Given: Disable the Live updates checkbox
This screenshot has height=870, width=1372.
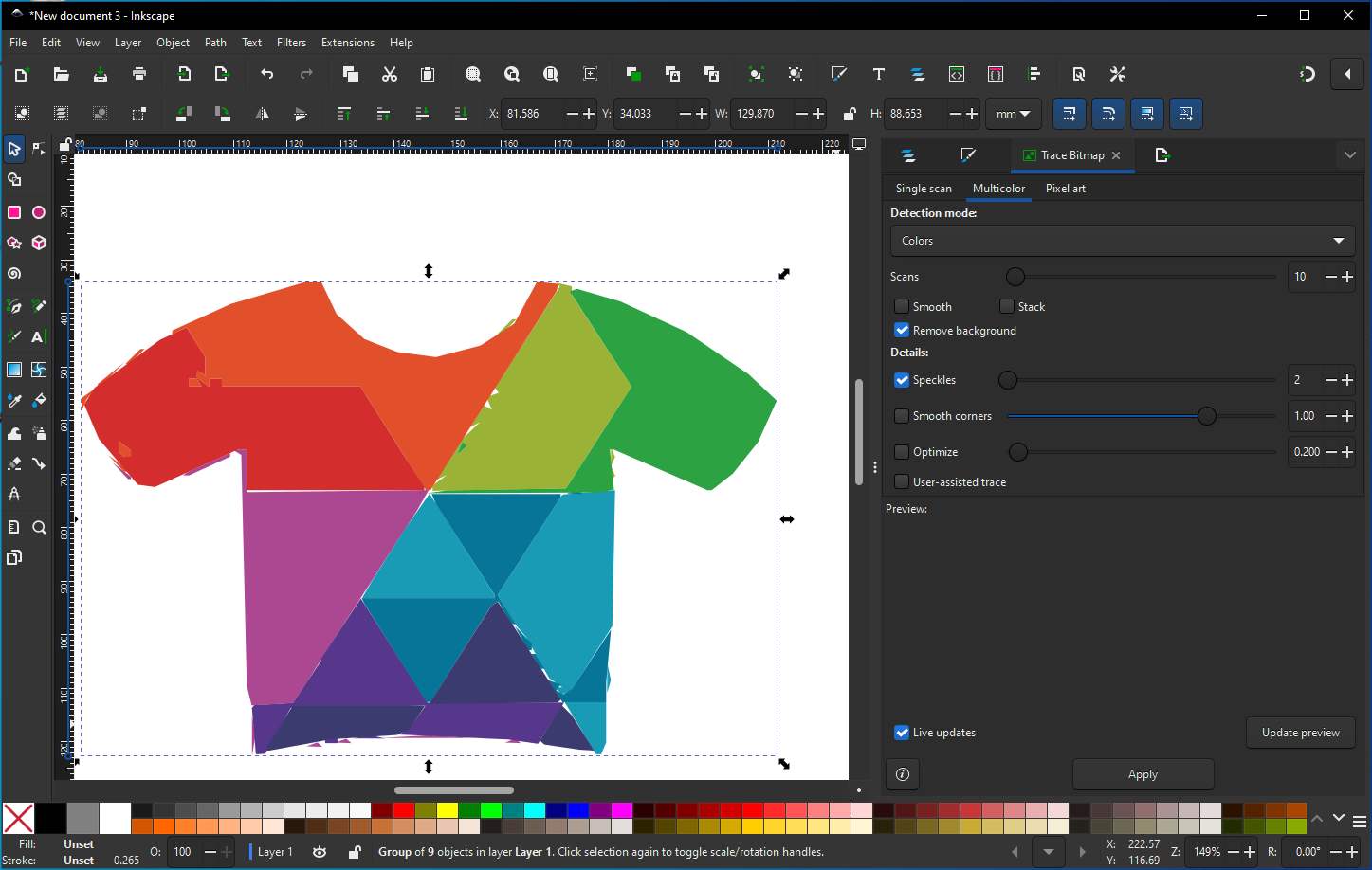Looking at the screenshot, I should point(902,732).
